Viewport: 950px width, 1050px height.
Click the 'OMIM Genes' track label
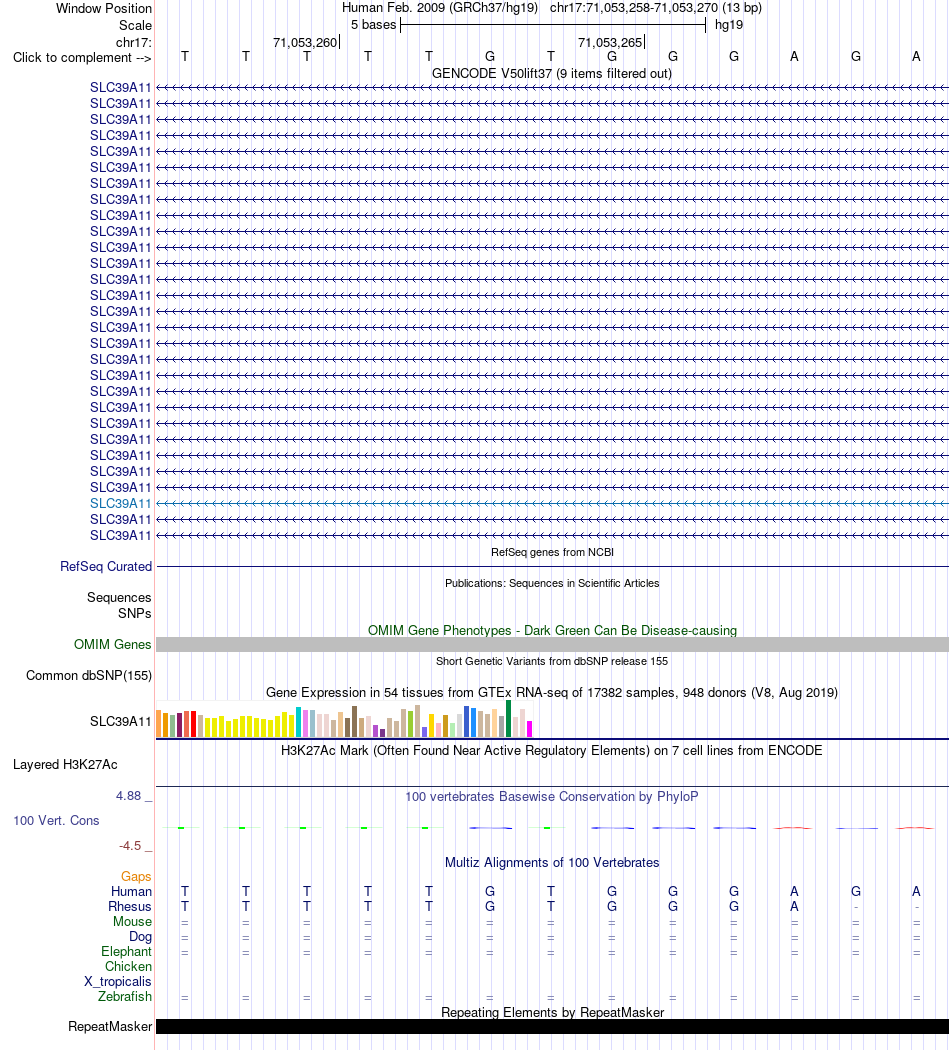112,644
